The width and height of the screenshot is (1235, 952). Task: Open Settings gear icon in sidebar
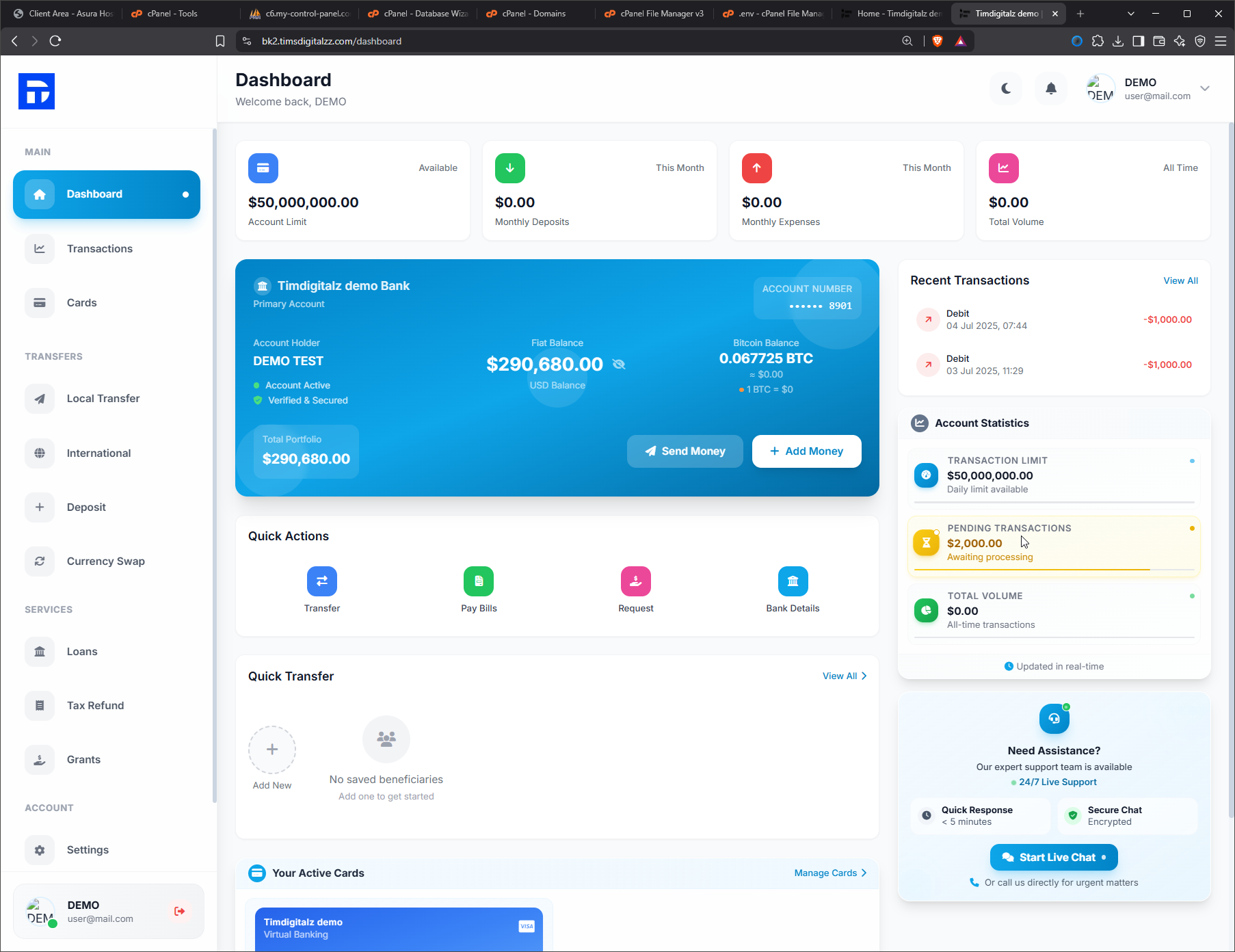pos(40,850)
